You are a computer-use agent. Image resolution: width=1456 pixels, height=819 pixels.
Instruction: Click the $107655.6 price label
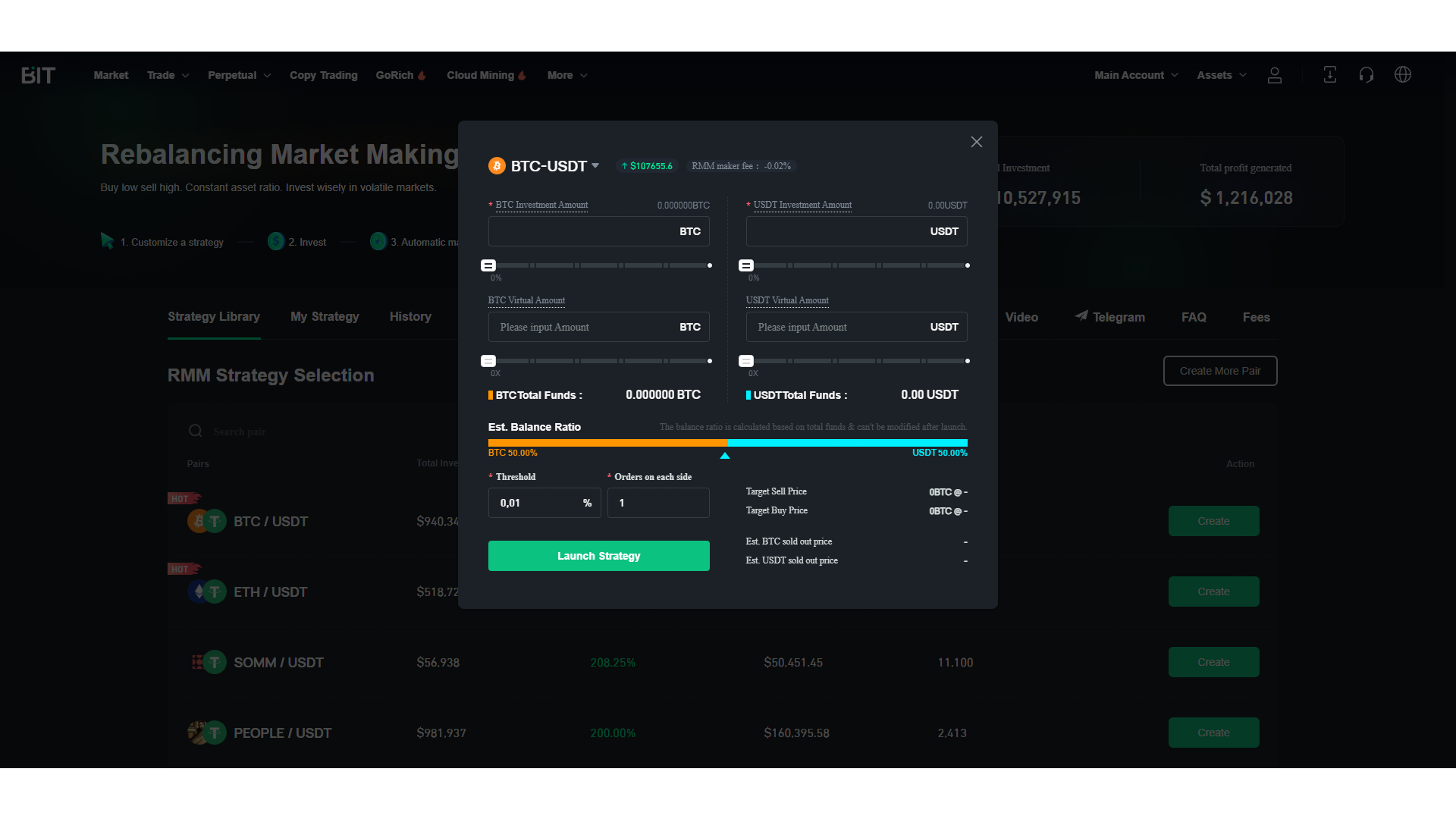[x=647, y=166]
